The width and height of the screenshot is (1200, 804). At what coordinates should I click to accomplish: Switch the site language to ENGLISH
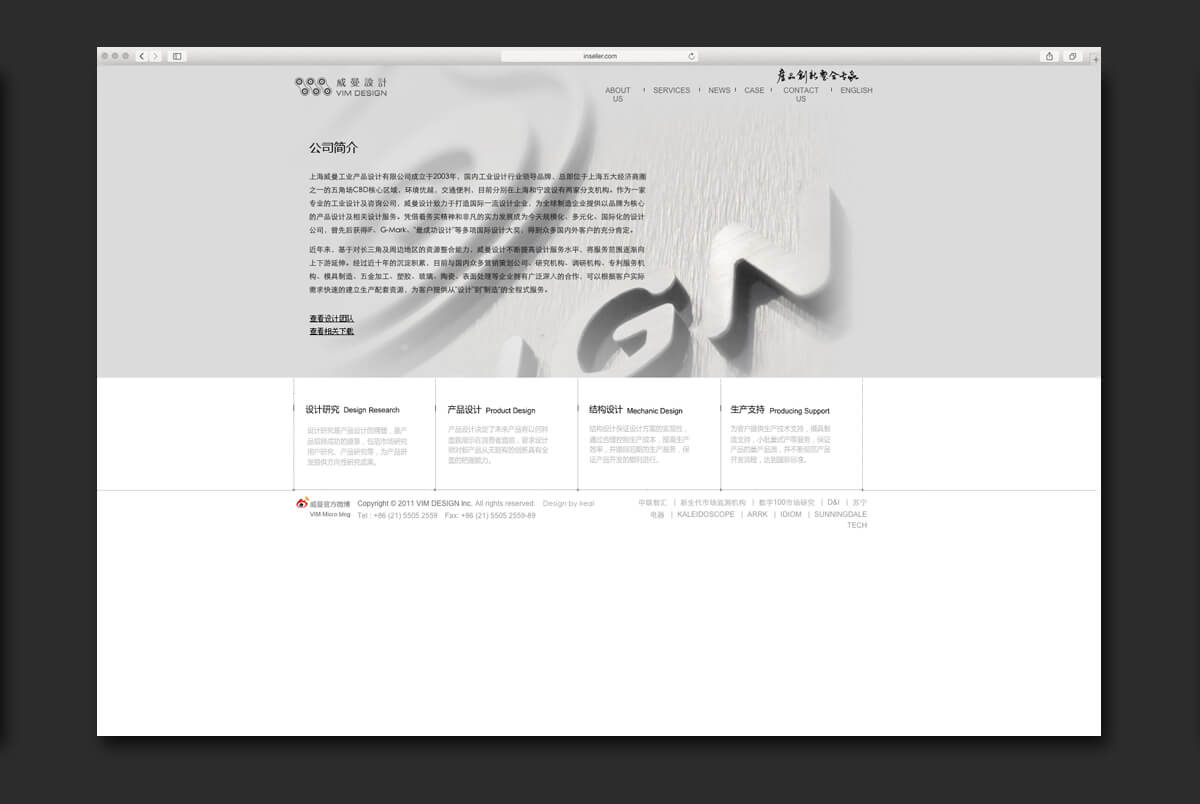click(856, 91)
